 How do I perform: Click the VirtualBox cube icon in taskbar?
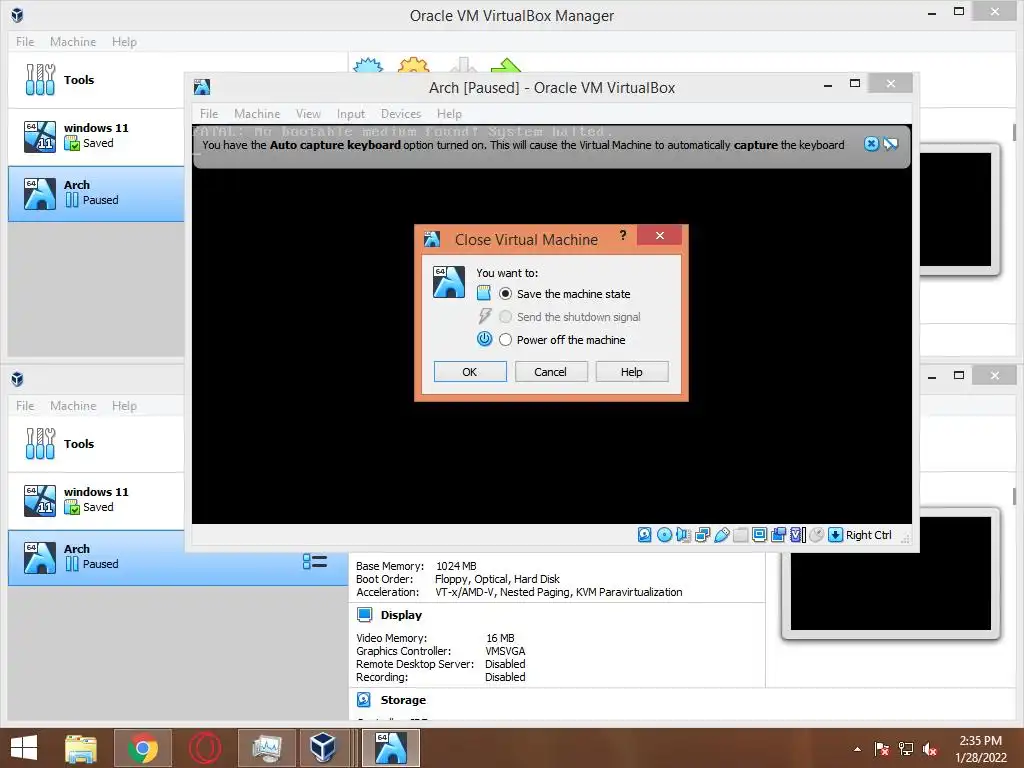(323, 748)
